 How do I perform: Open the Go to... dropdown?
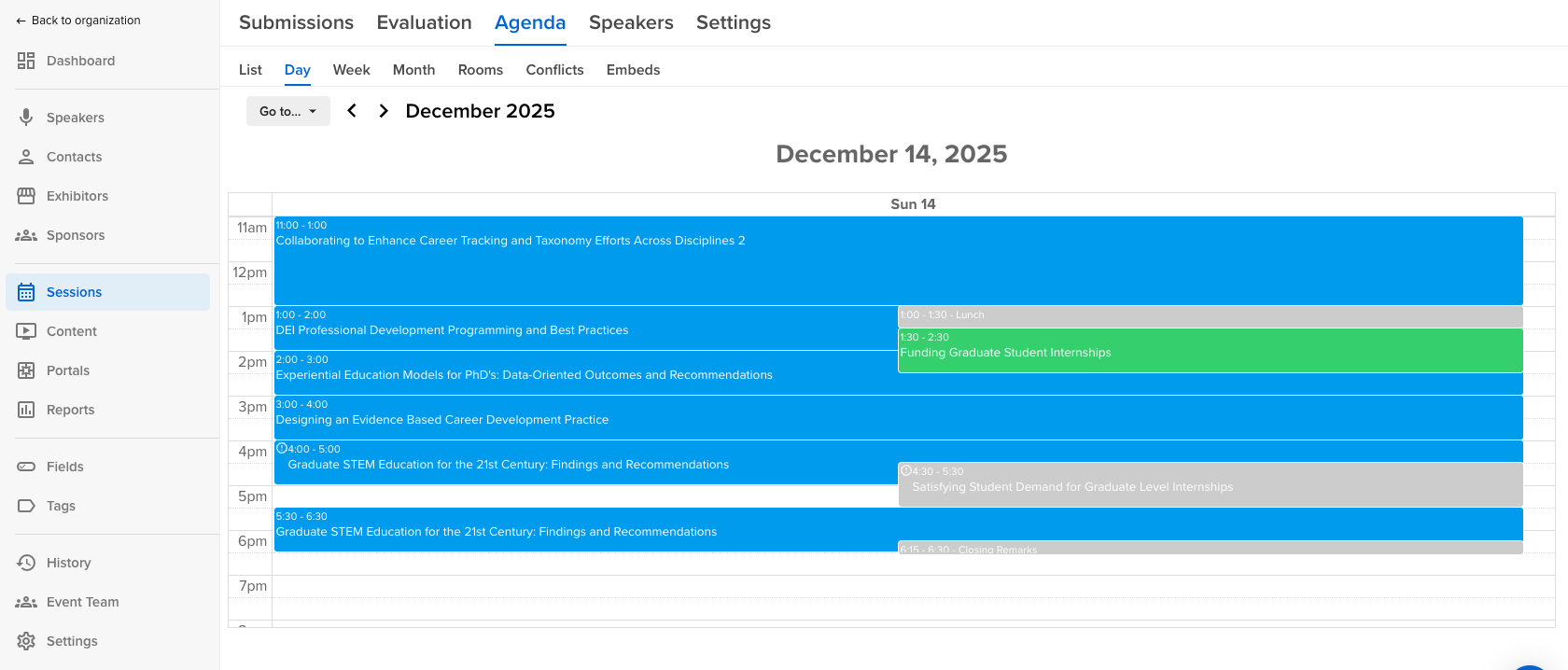click(287, 111)
